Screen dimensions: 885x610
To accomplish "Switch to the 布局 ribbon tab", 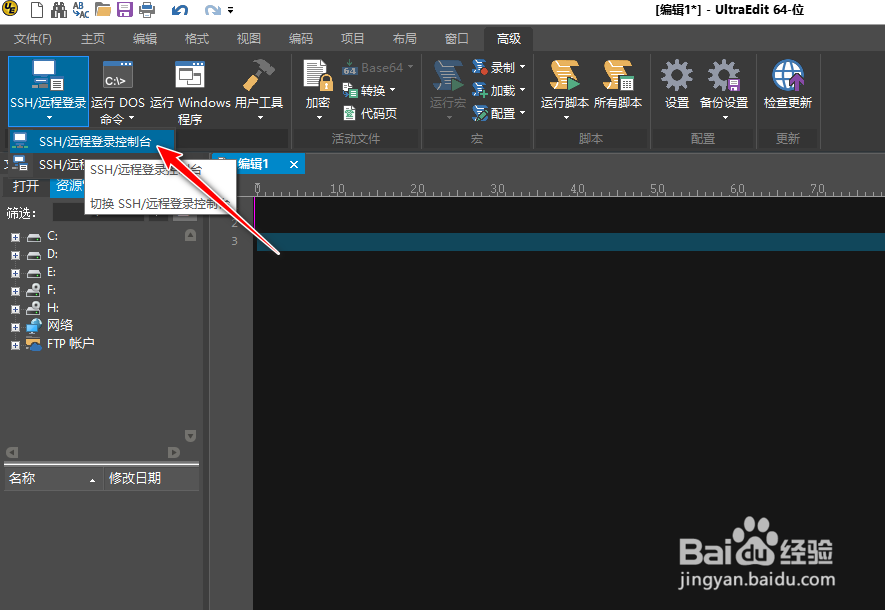I will [x=405, y=38].
